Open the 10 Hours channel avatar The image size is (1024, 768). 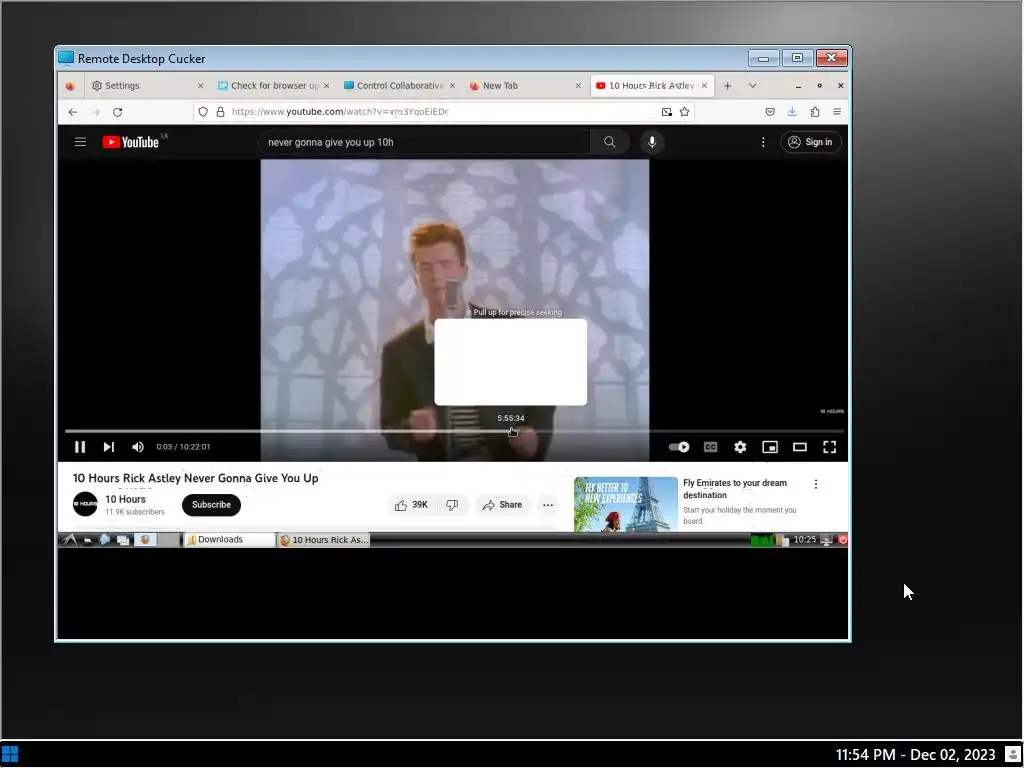coord(85,504)
